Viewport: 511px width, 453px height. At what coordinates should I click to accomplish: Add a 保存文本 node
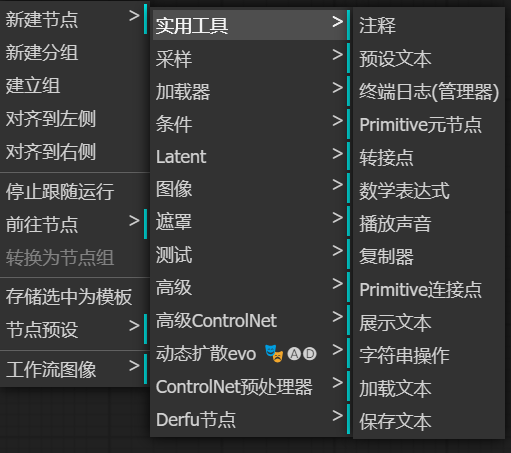click(429, 421)
